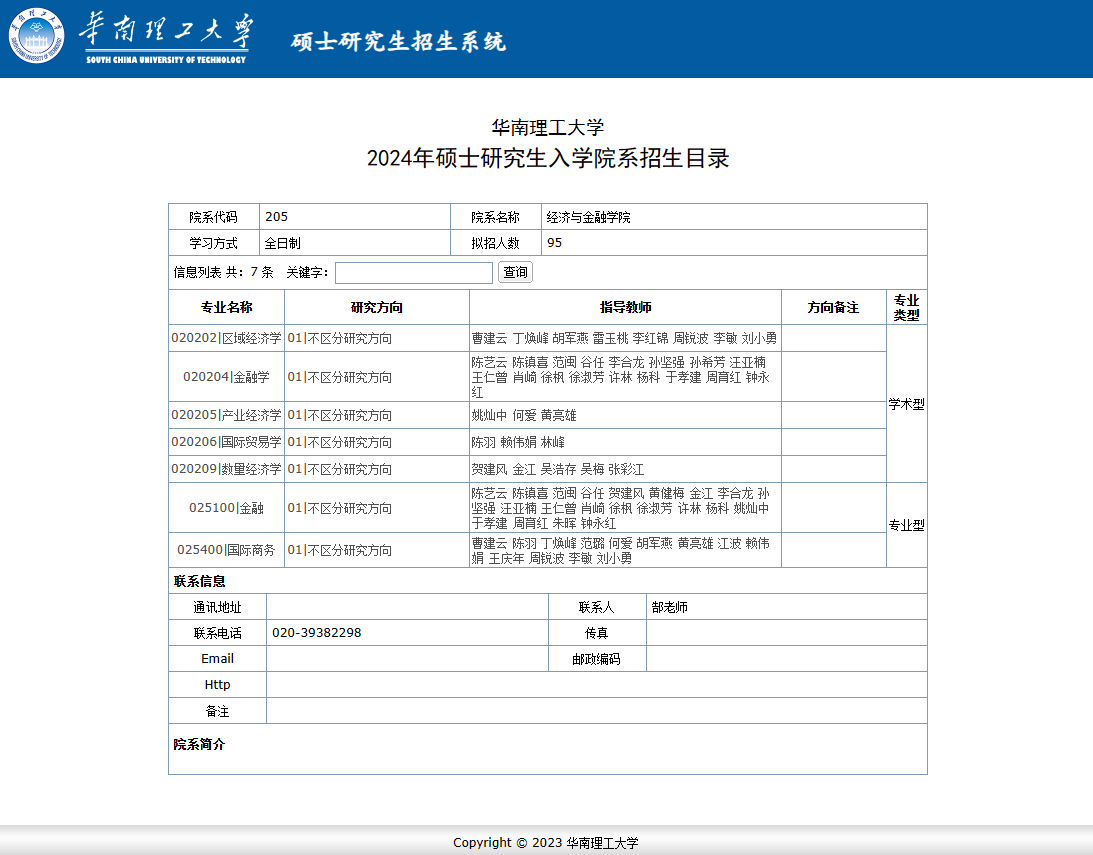Click the advisor list for 区域经济学
Viewport: 1093px width, 855px height.
tap(624, 338)
